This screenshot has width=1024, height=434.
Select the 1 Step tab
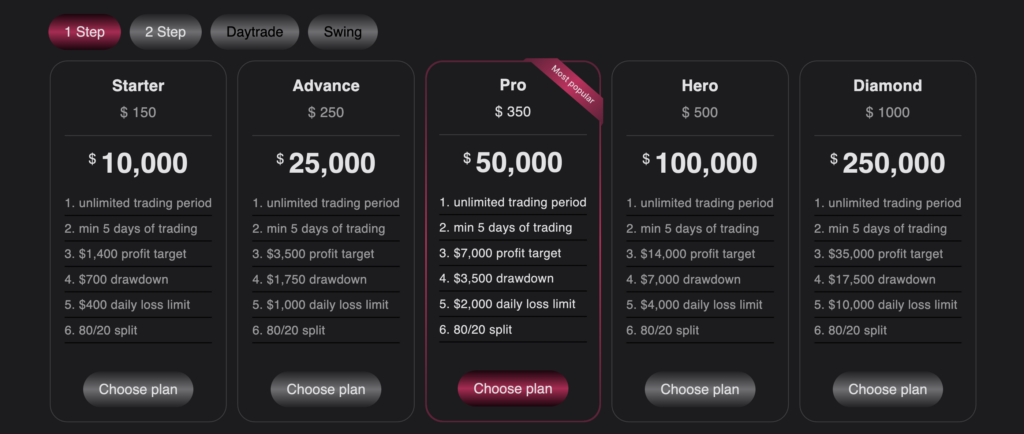[85, 32]
